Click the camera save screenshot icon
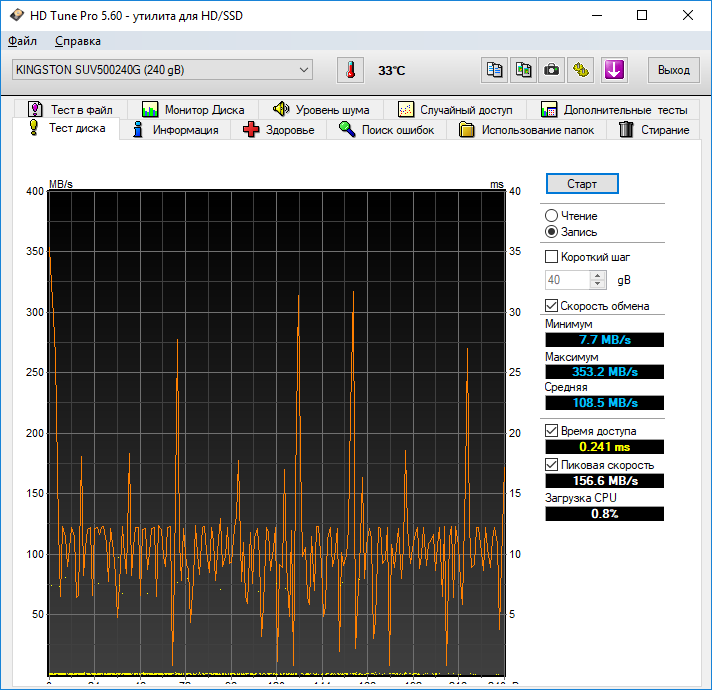 pyautogui.click(x=551, y=70)
